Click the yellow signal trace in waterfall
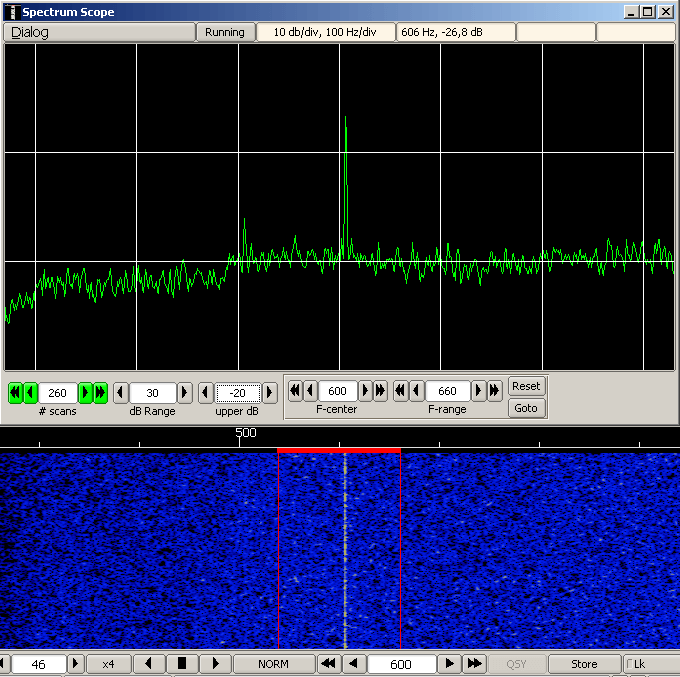Image resolution: width=680 pixels, height=677 pixels. (x=345, y=551)
